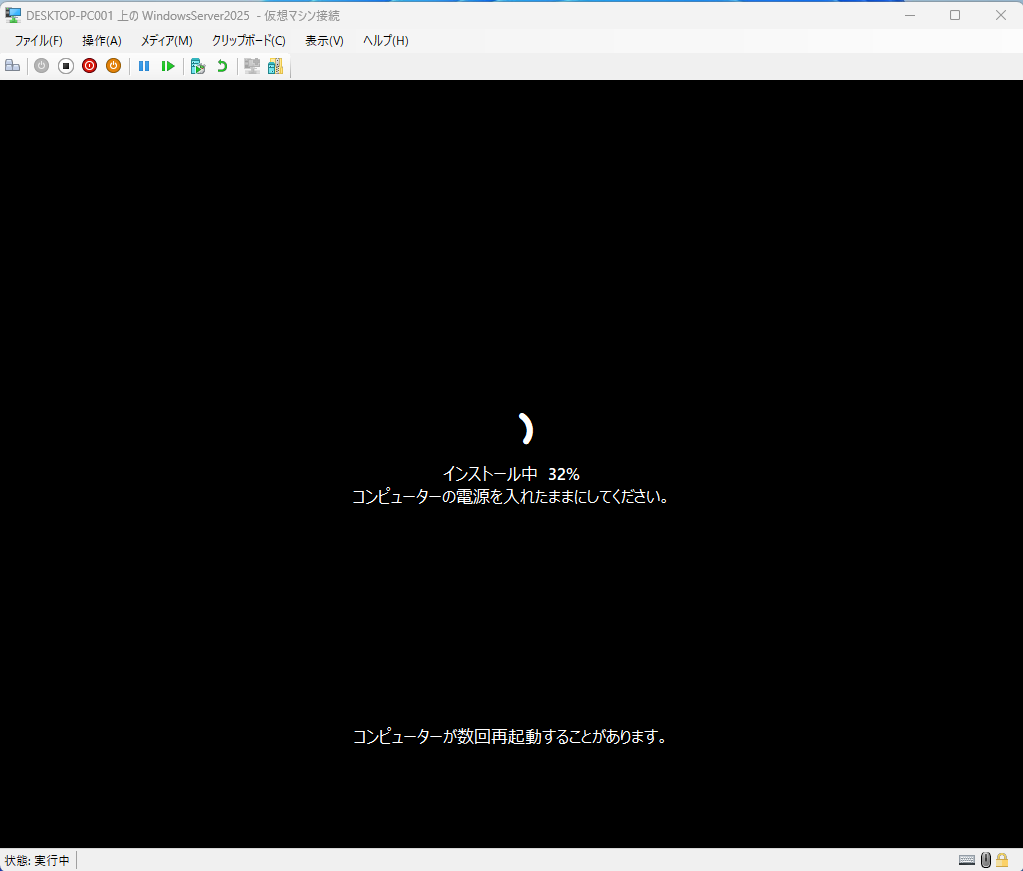Revert the VM using the green curved arrow icon
Screen dimensions: 1023x871
click(222, 66)
